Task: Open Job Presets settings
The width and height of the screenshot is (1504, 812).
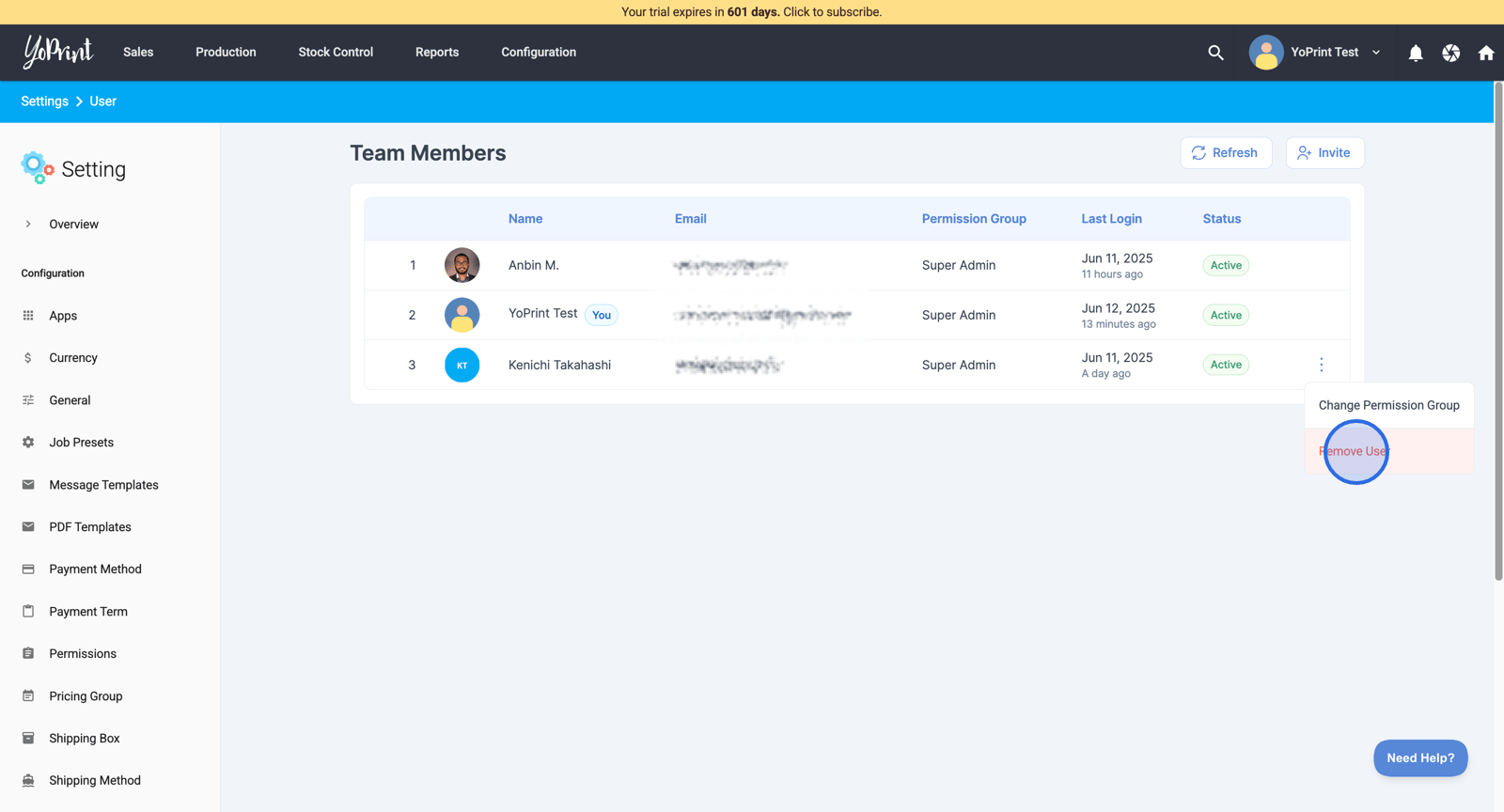Action: point(82,443)
